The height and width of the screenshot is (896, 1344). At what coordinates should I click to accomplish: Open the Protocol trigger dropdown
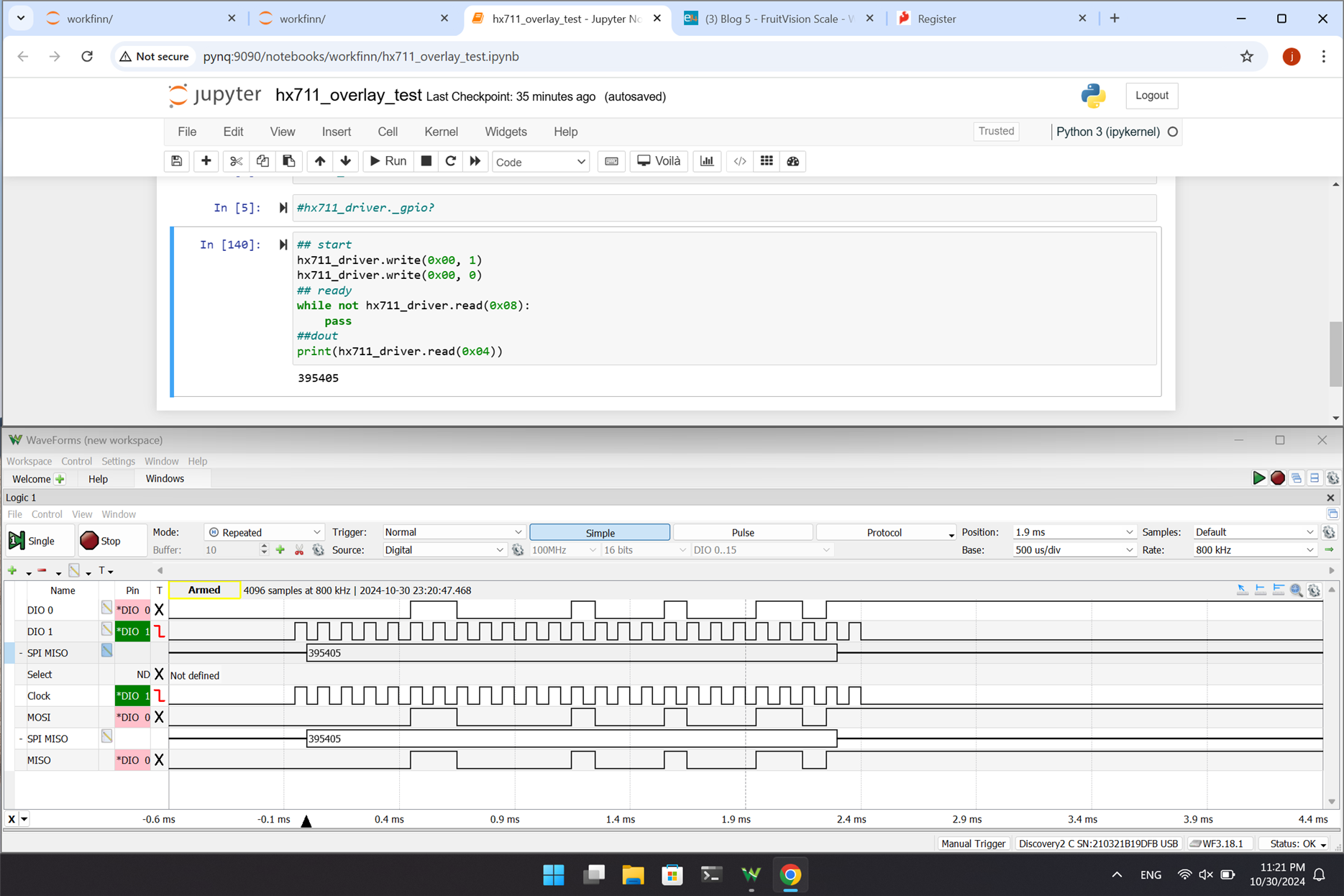pyautogui.click(x=886, y=532)
